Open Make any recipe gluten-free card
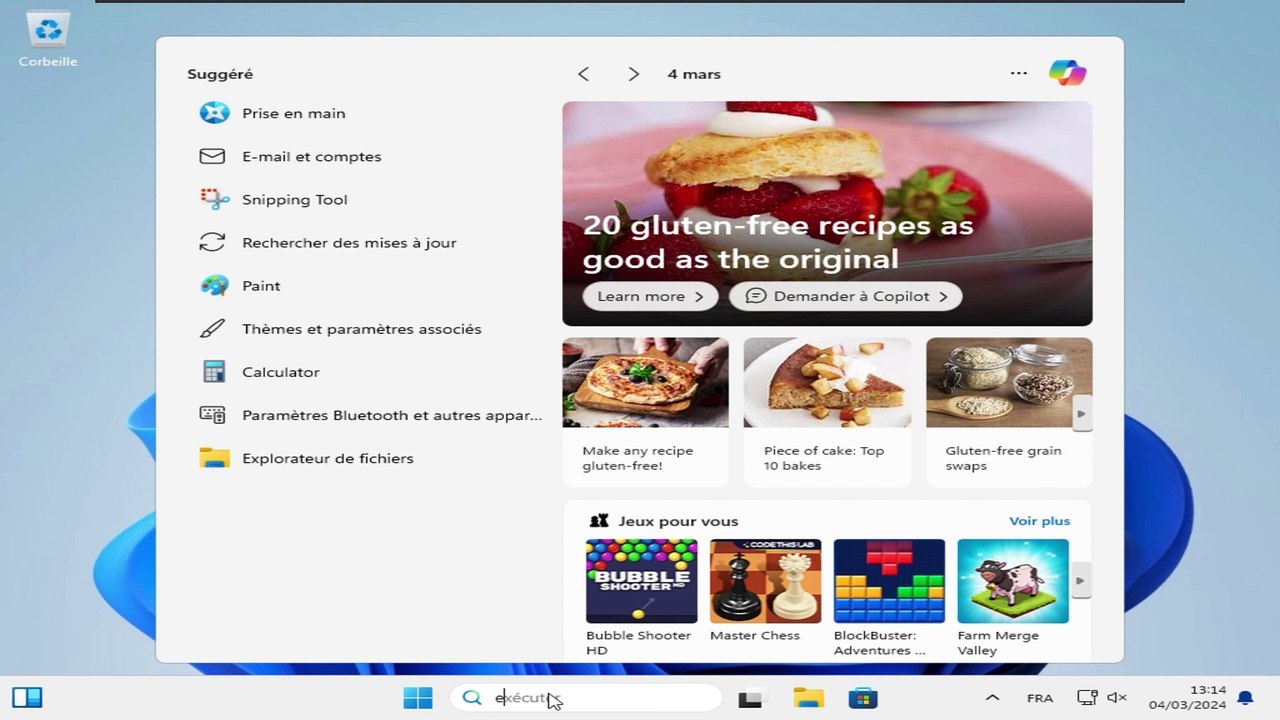Image resolution: width=1280 pixels, height=720 pixels. coord(645,412)
